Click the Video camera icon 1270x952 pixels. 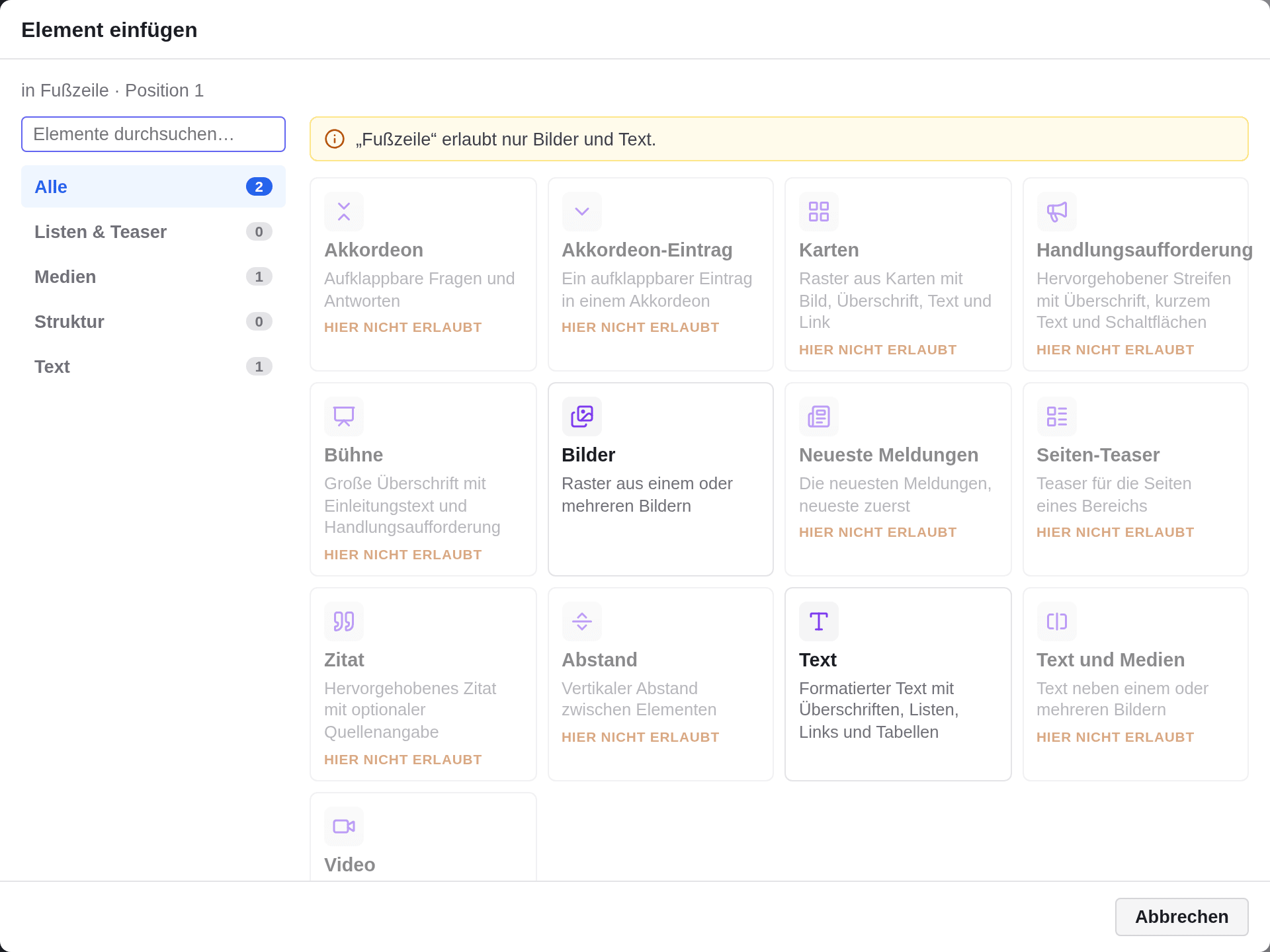(344, 826)
